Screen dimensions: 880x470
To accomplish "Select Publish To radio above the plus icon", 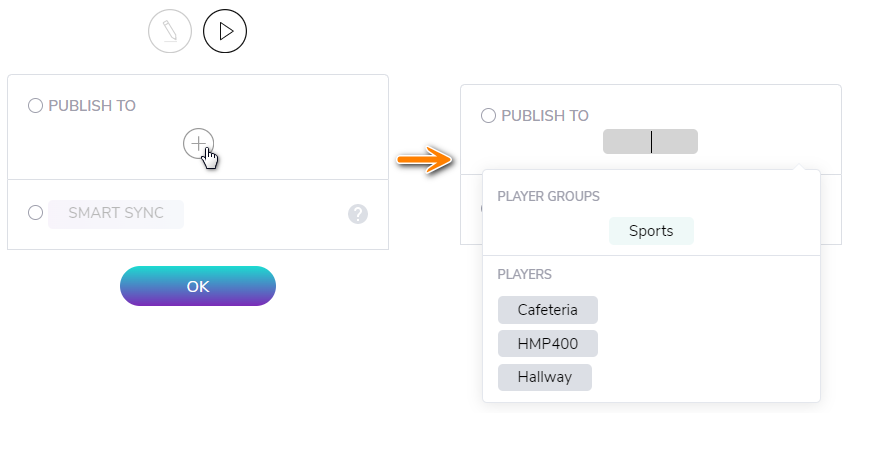I will [35, 106].
